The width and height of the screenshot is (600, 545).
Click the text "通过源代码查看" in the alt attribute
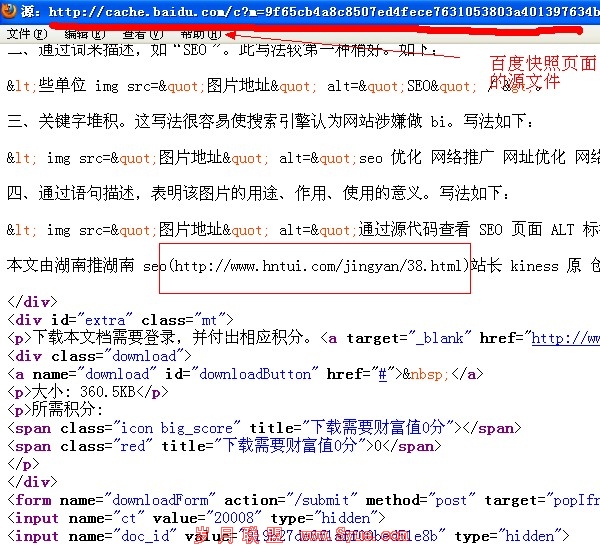tap(414, 229)
